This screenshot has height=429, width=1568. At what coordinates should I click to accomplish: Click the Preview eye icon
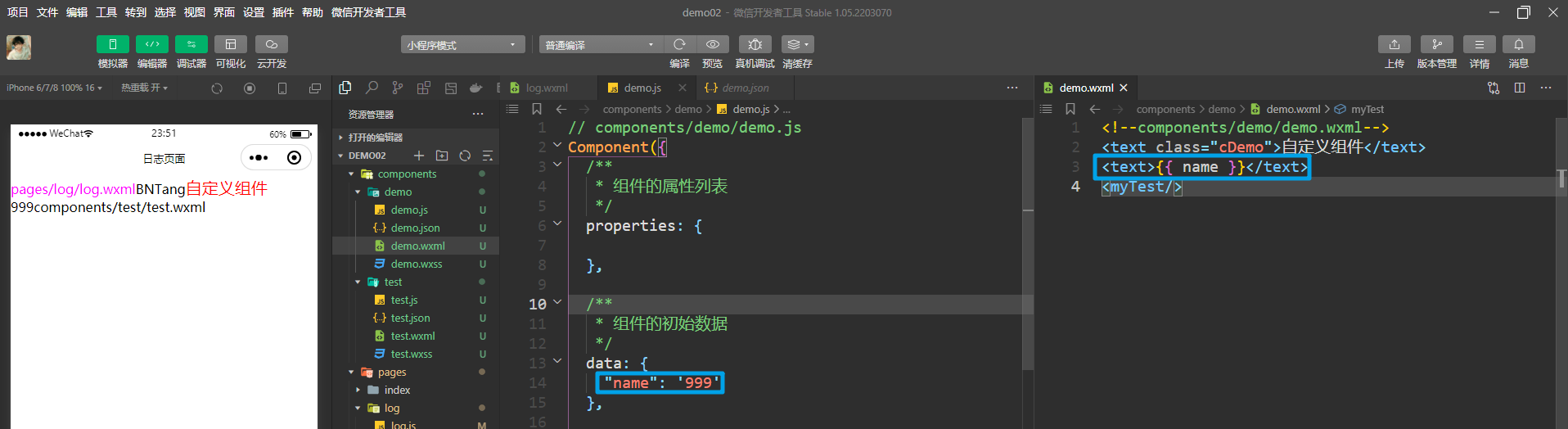pyautogui.click(x=713, y=44)
